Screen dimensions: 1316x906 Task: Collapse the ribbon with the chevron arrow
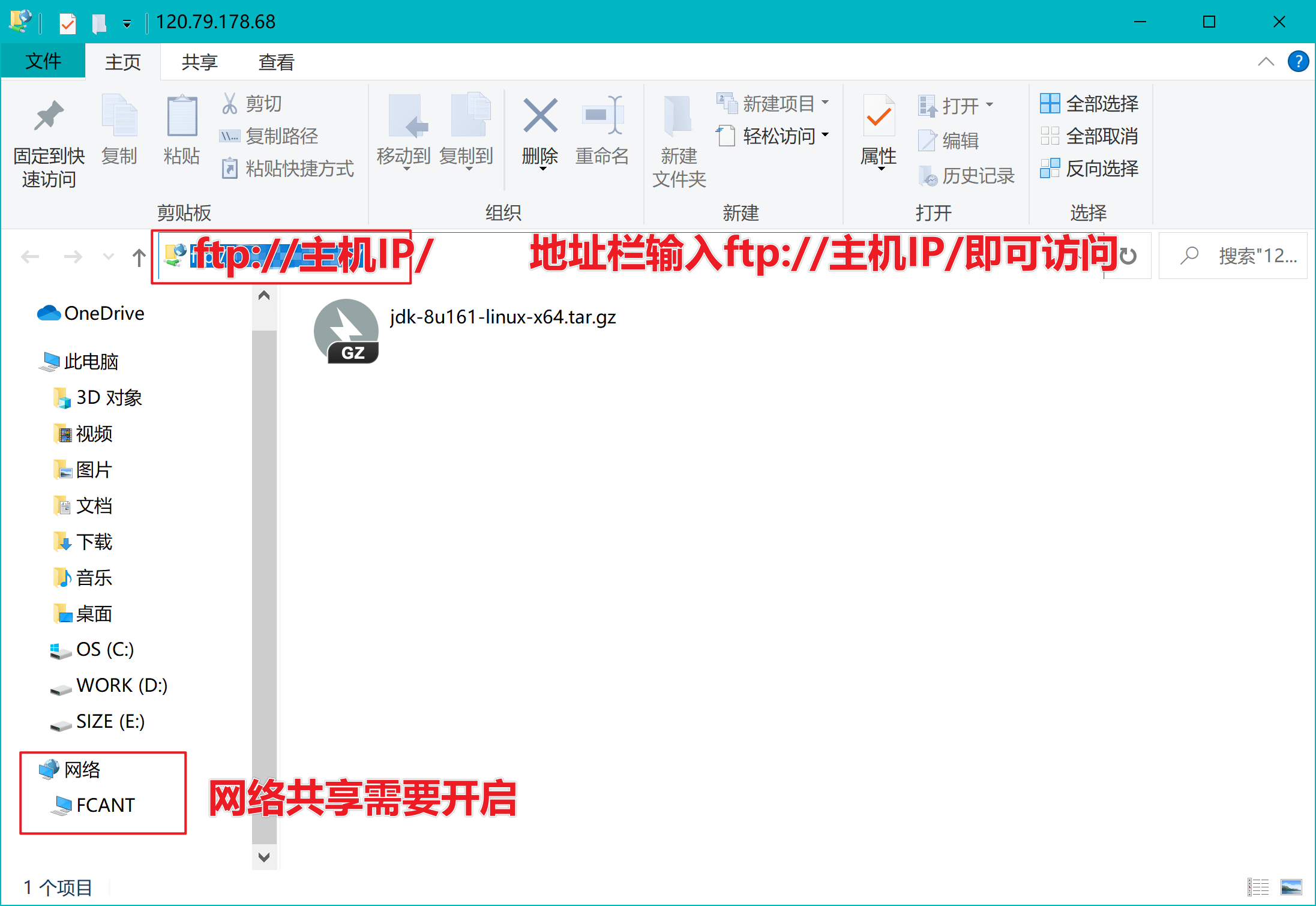coord(1266,62)
